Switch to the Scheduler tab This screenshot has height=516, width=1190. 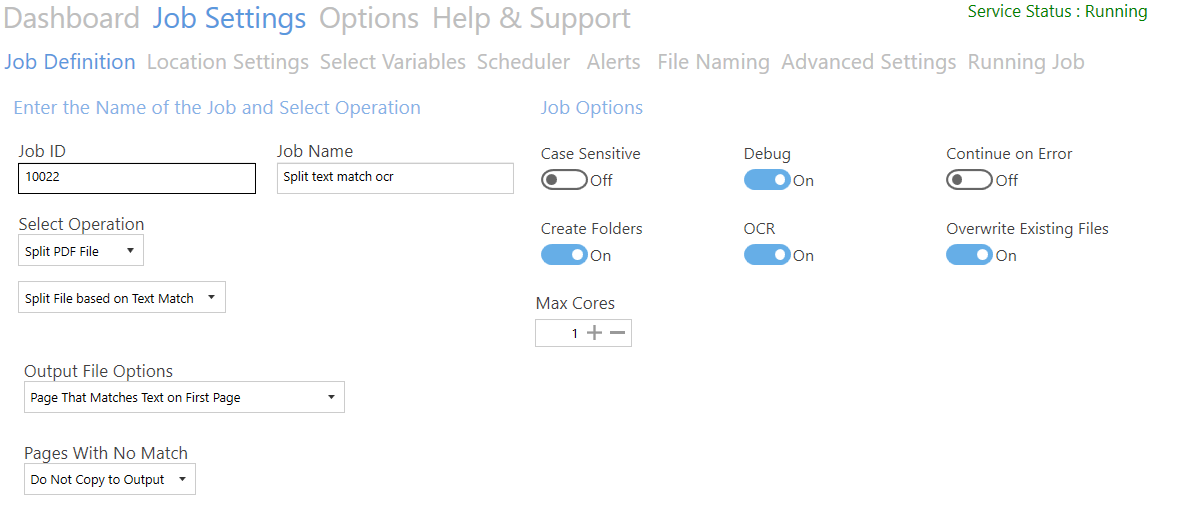coord(524,62)
